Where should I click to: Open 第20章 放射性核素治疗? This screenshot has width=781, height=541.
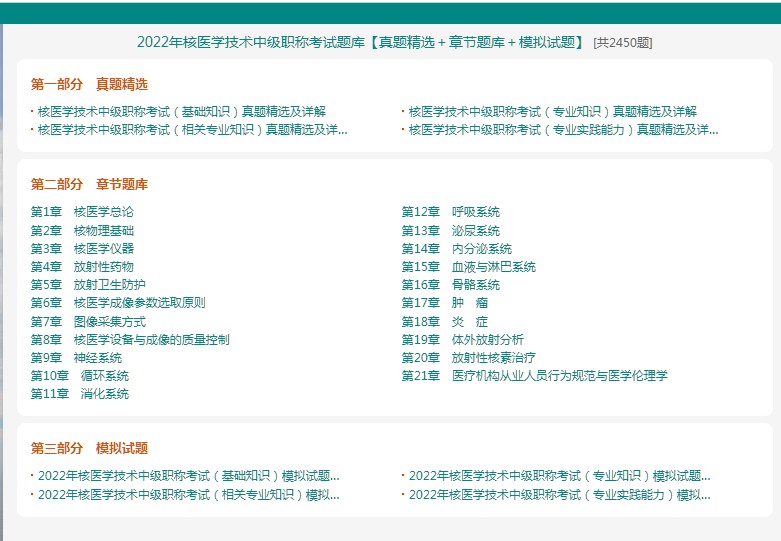[x=469, y=358]
